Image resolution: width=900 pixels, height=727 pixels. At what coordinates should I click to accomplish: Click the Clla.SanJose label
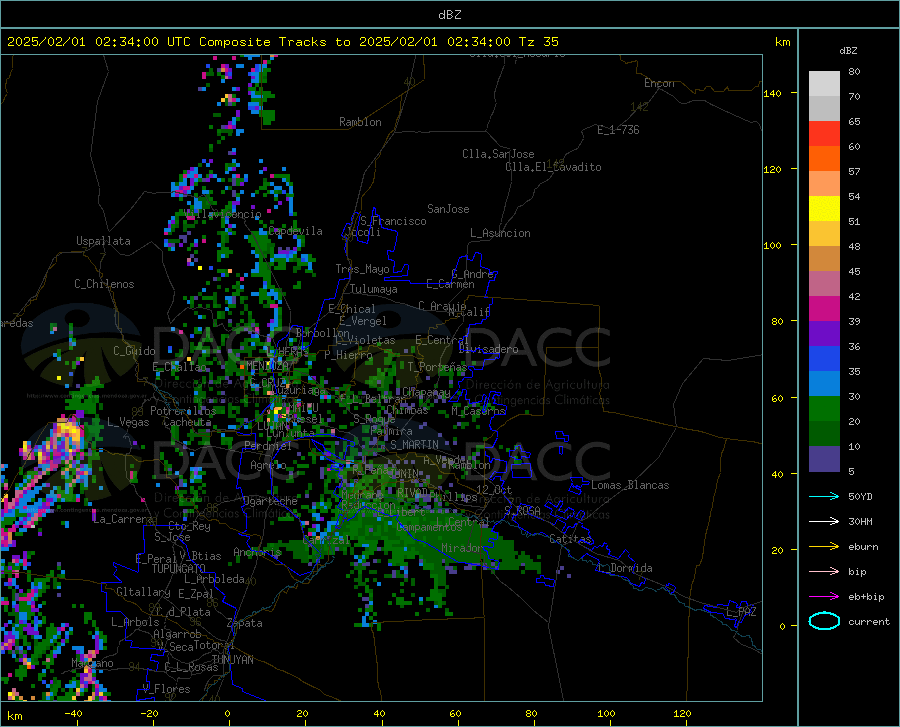(498, 154)
